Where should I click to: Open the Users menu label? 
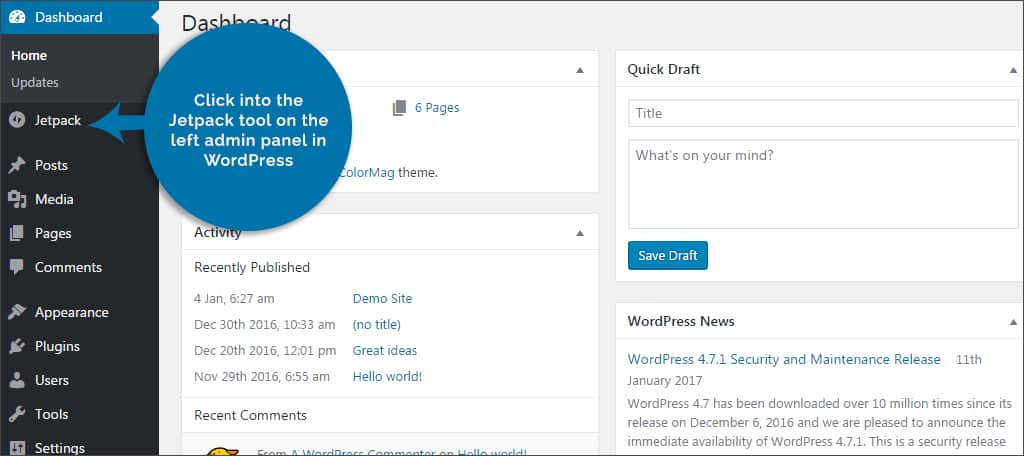pos(52,380)
